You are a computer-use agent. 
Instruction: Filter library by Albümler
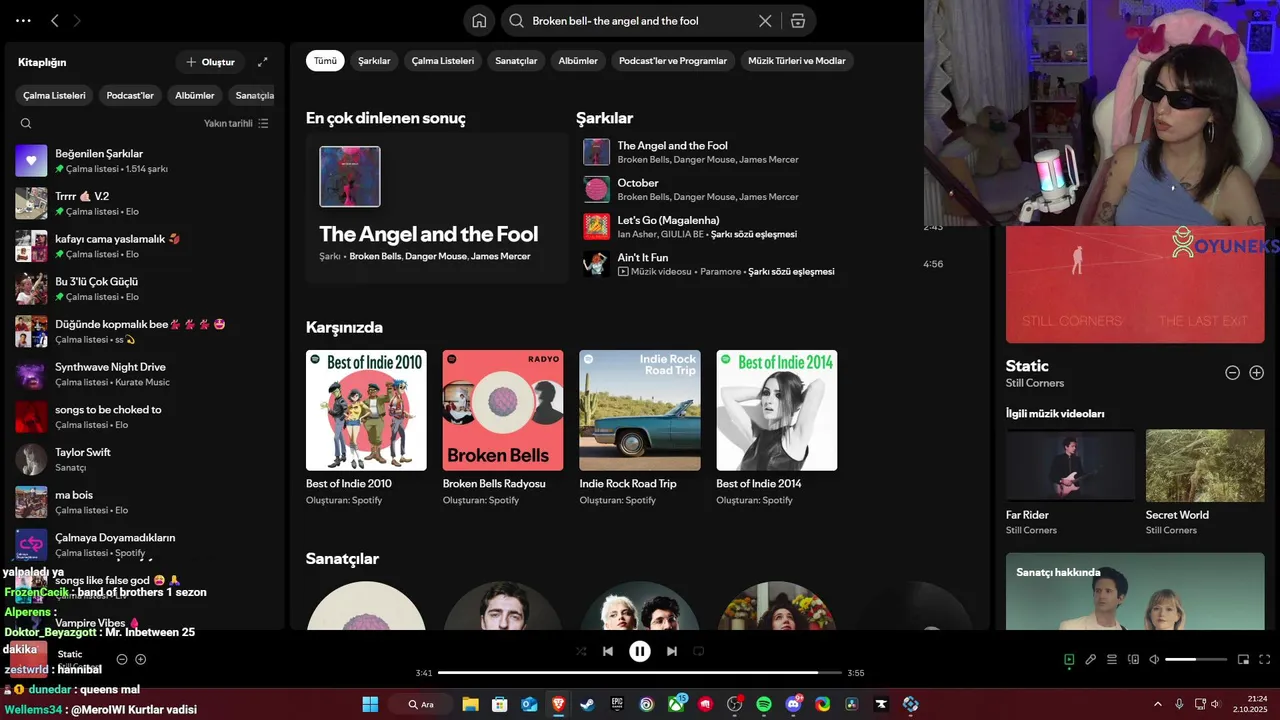click(195, 95)
